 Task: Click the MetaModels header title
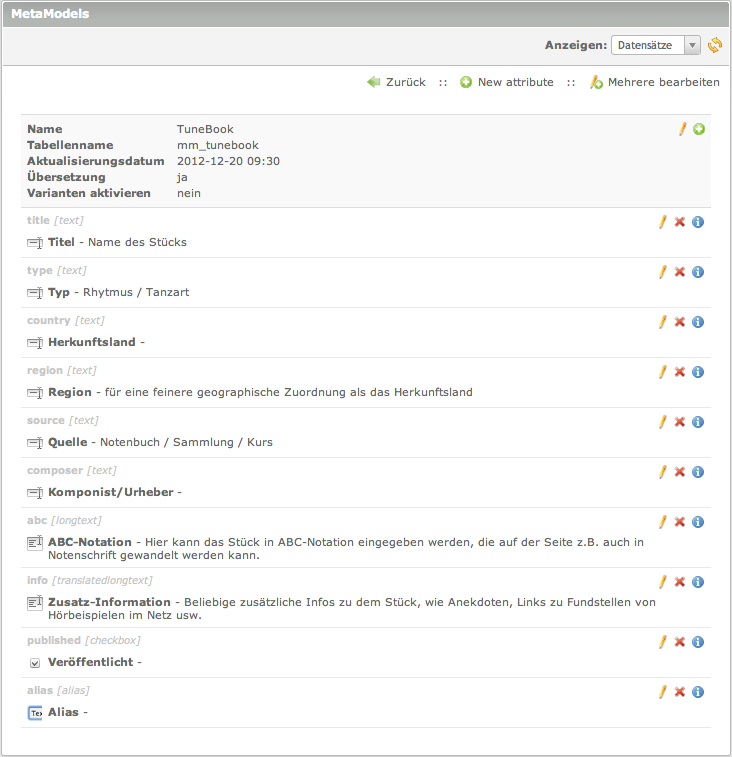tap(50, 14)
